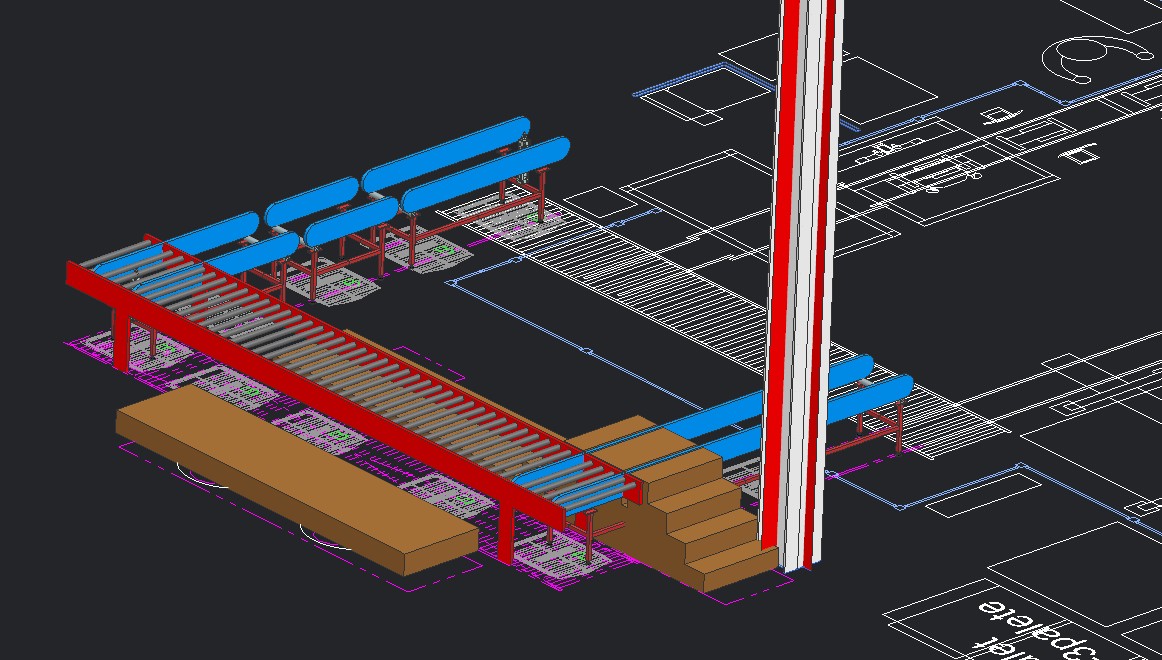Screen dimensions: 1162x660
Task: Select the tall red and white vertical column
Action: point(801,285)
